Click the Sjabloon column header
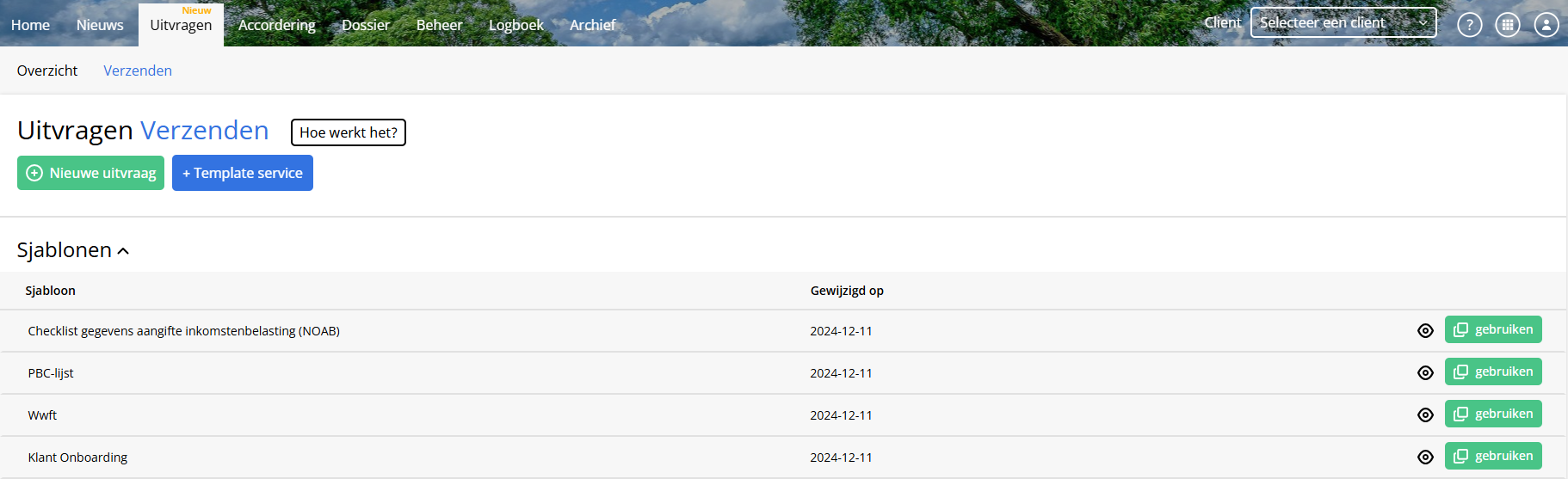 tap(51, 291)
